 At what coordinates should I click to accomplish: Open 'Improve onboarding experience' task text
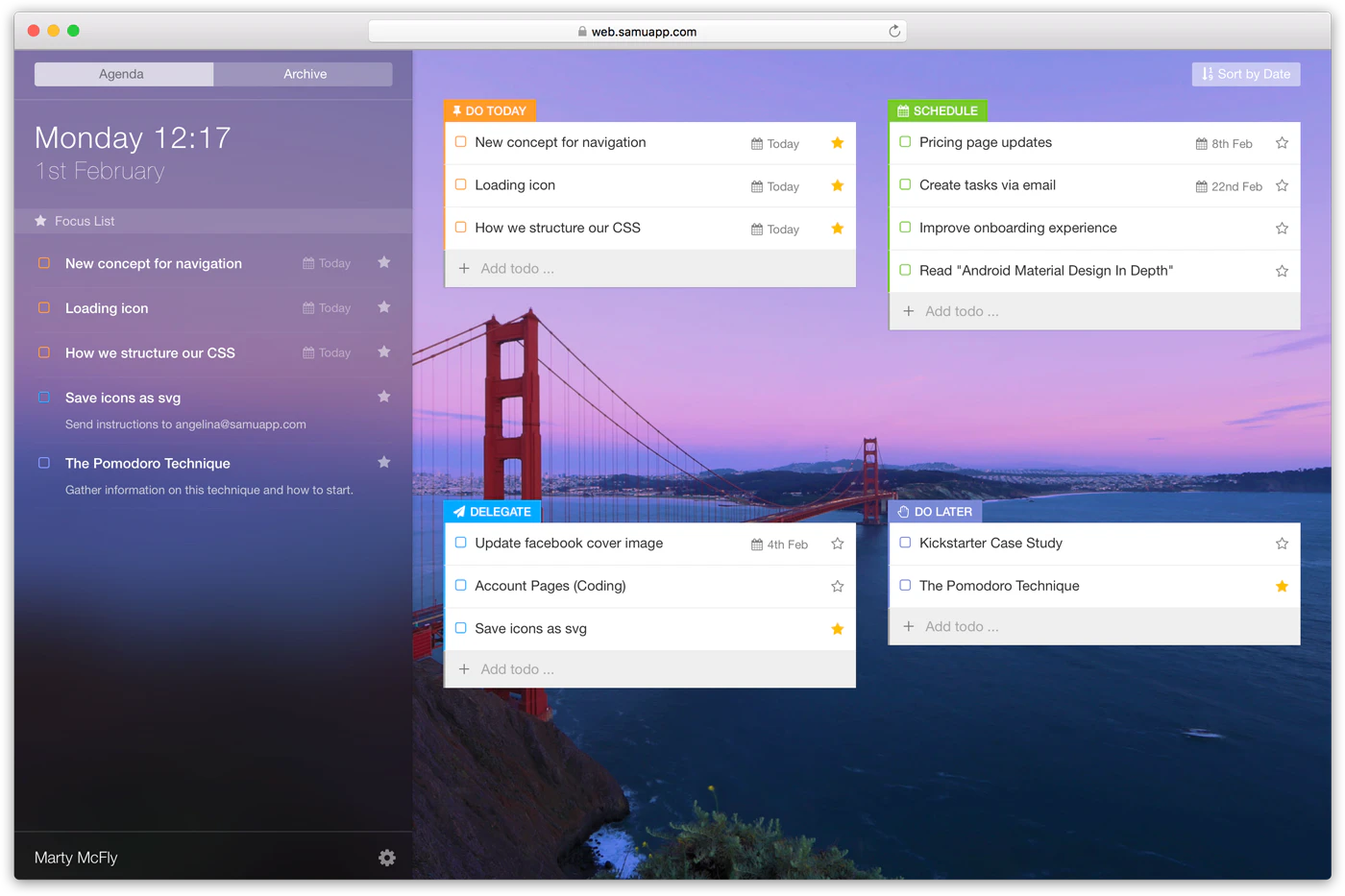tap(1018, 229)
